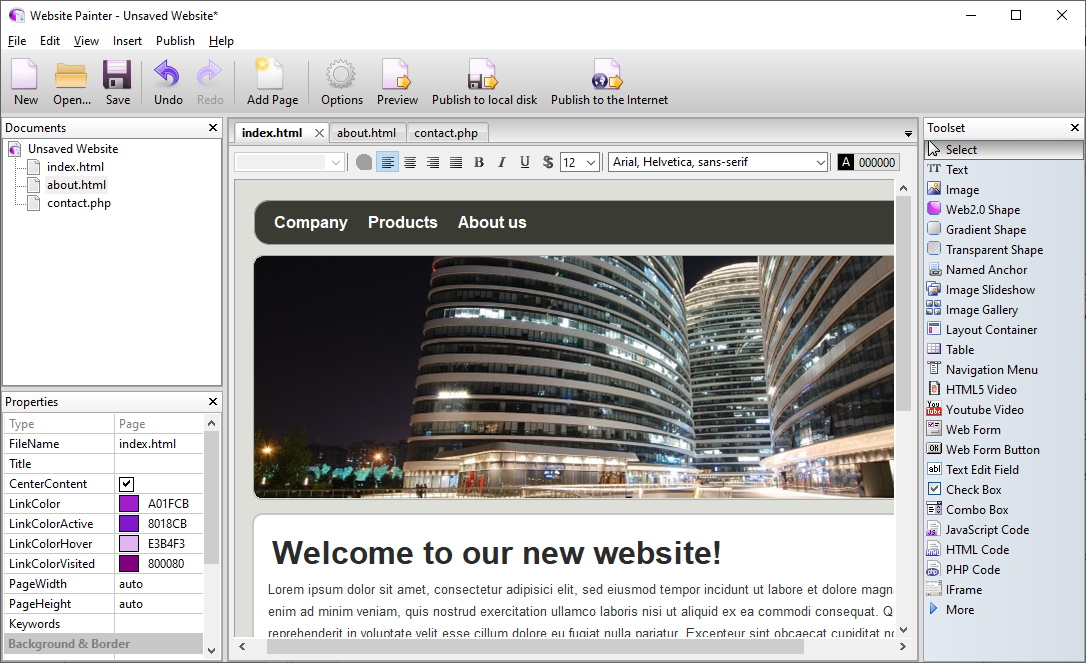Align text center
The image size is (1086, 663).
click(410, 163)
